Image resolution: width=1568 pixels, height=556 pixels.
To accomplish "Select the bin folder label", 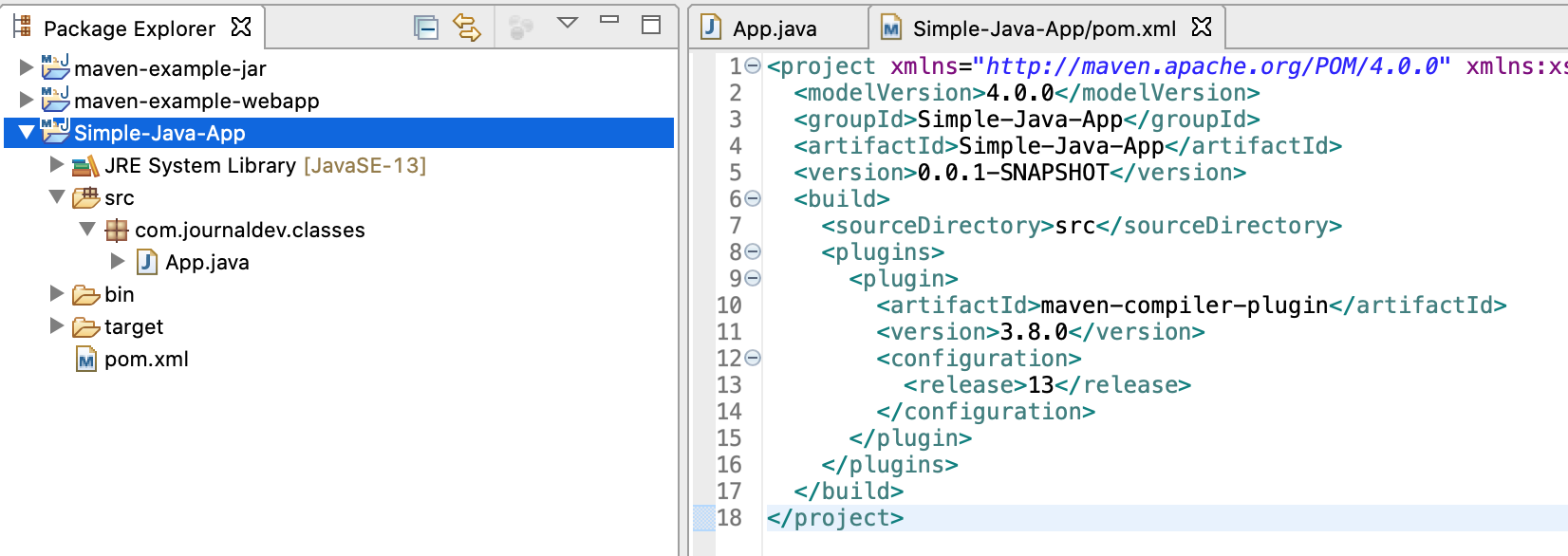I will point(120,294).
